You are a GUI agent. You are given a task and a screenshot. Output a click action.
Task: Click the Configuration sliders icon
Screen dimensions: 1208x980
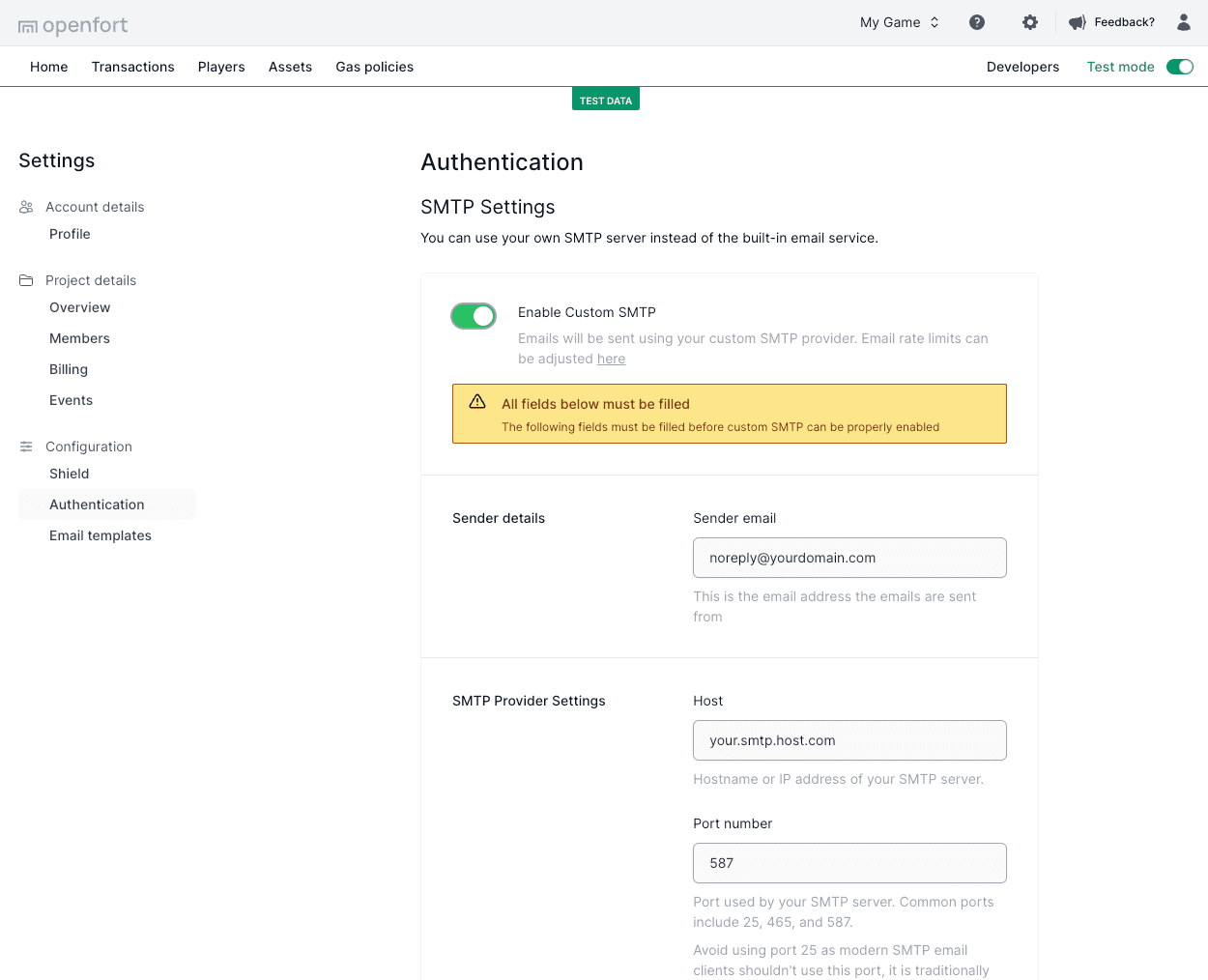click(x=24, y=446)
